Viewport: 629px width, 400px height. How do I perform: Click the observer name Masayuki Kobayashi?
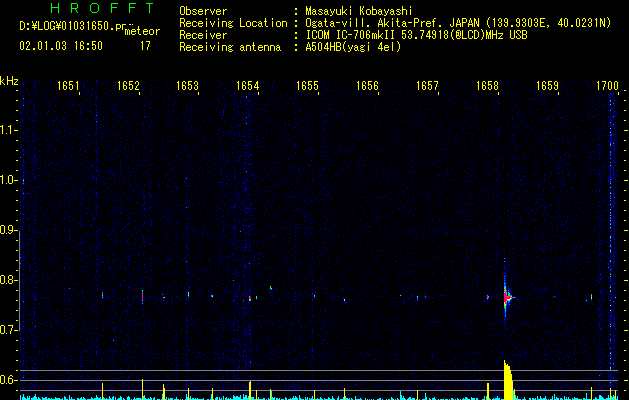(359, 11)
